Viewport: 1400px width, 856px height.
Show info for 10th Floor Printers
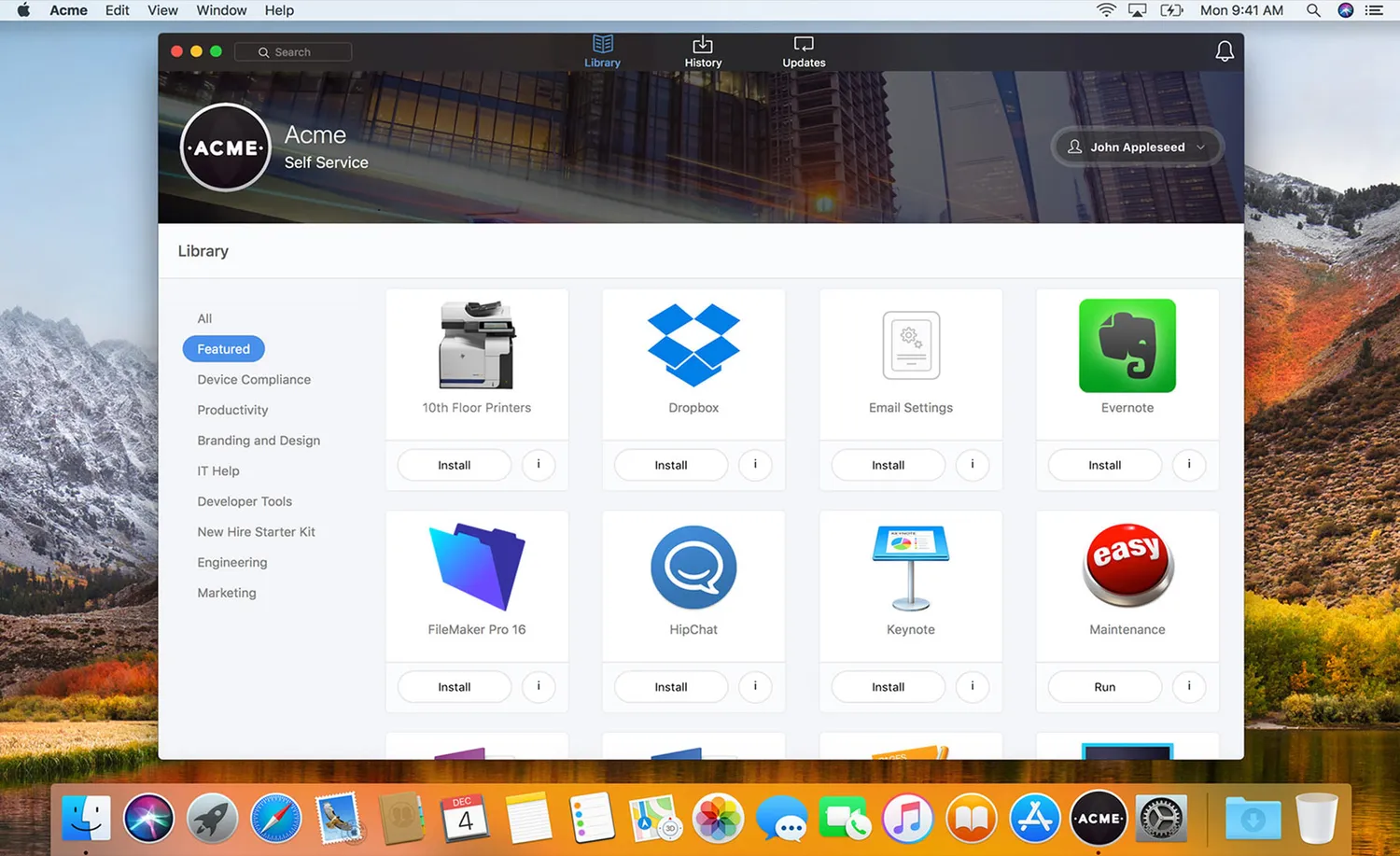coord(539,464)
